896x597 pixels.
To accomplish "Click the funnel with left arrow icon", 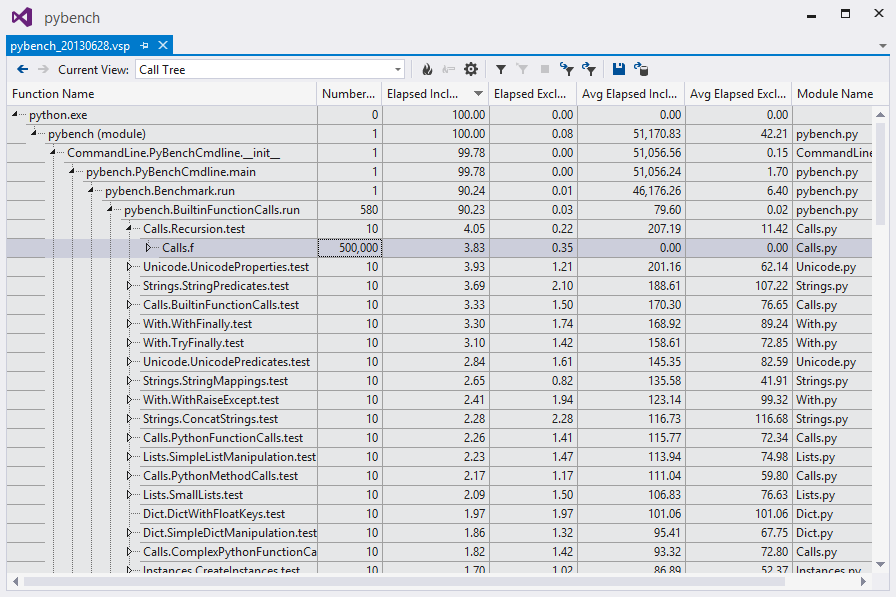I will 566,69.
